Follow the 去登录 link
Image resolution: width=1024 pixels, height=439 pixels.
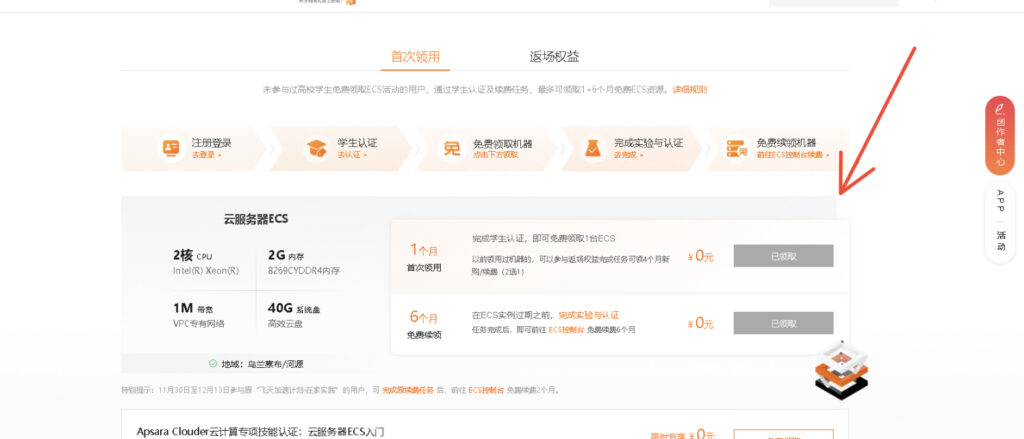(206, 155)
